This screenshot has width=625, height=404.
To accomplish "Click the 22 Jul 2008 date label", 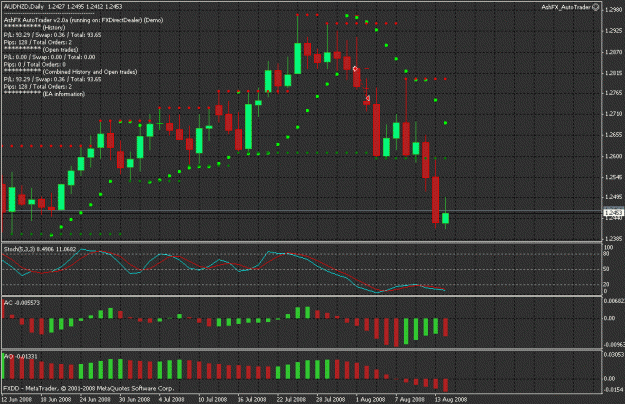I will pos(291,400).
